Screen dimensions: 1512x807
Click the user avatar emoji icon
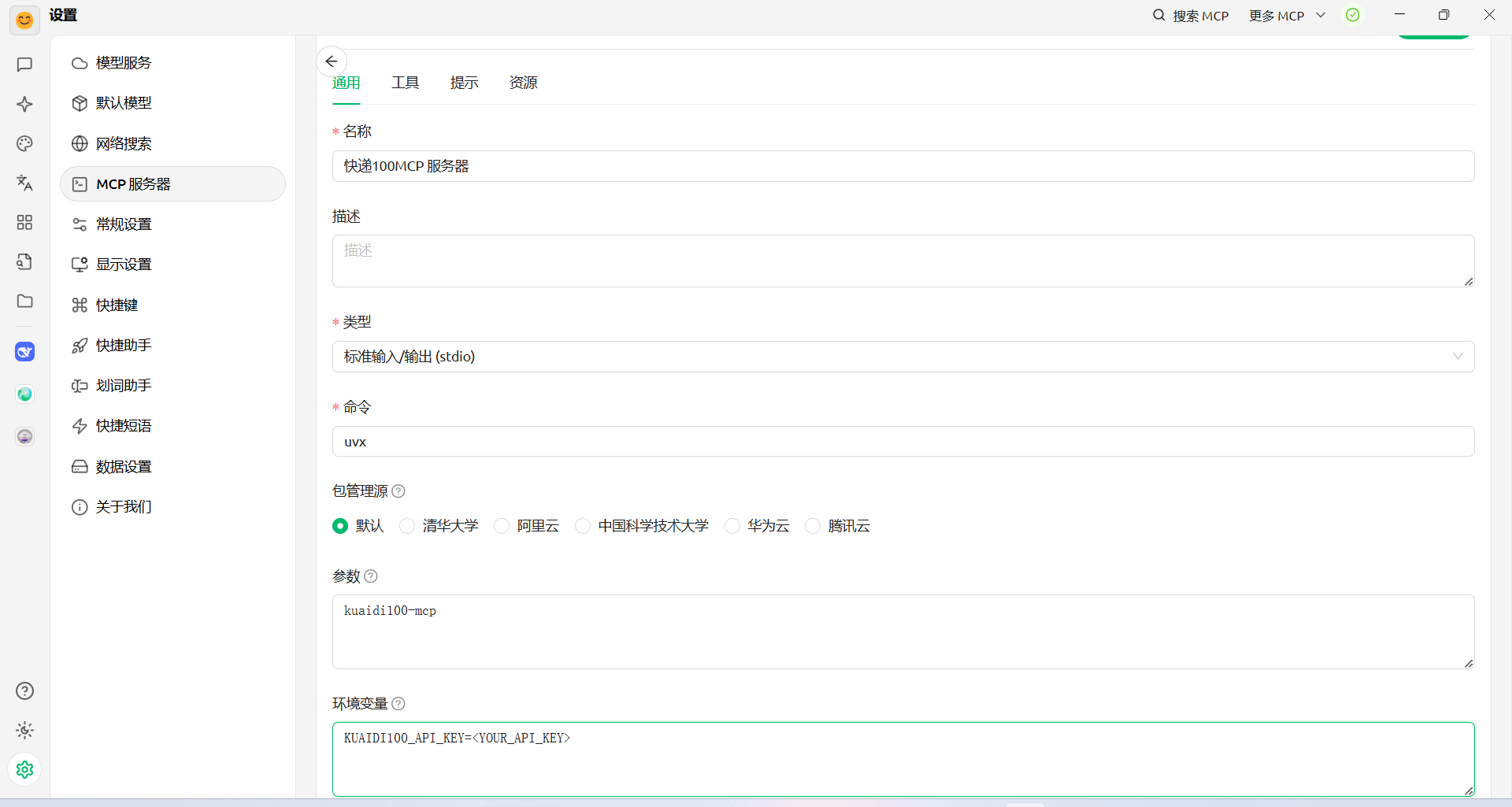[x=24, y=20]
